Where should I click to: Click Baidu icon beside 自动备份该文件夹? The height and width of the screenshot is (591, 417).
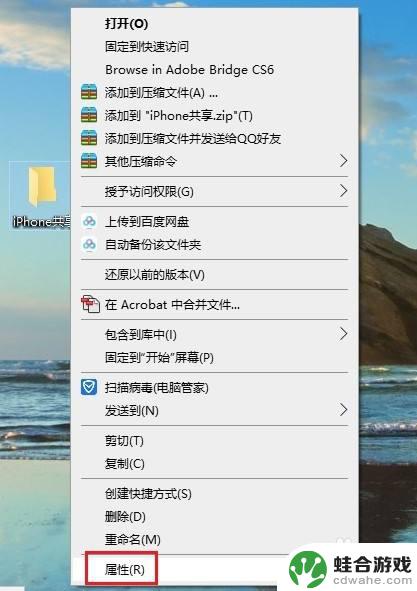(89, 245)
